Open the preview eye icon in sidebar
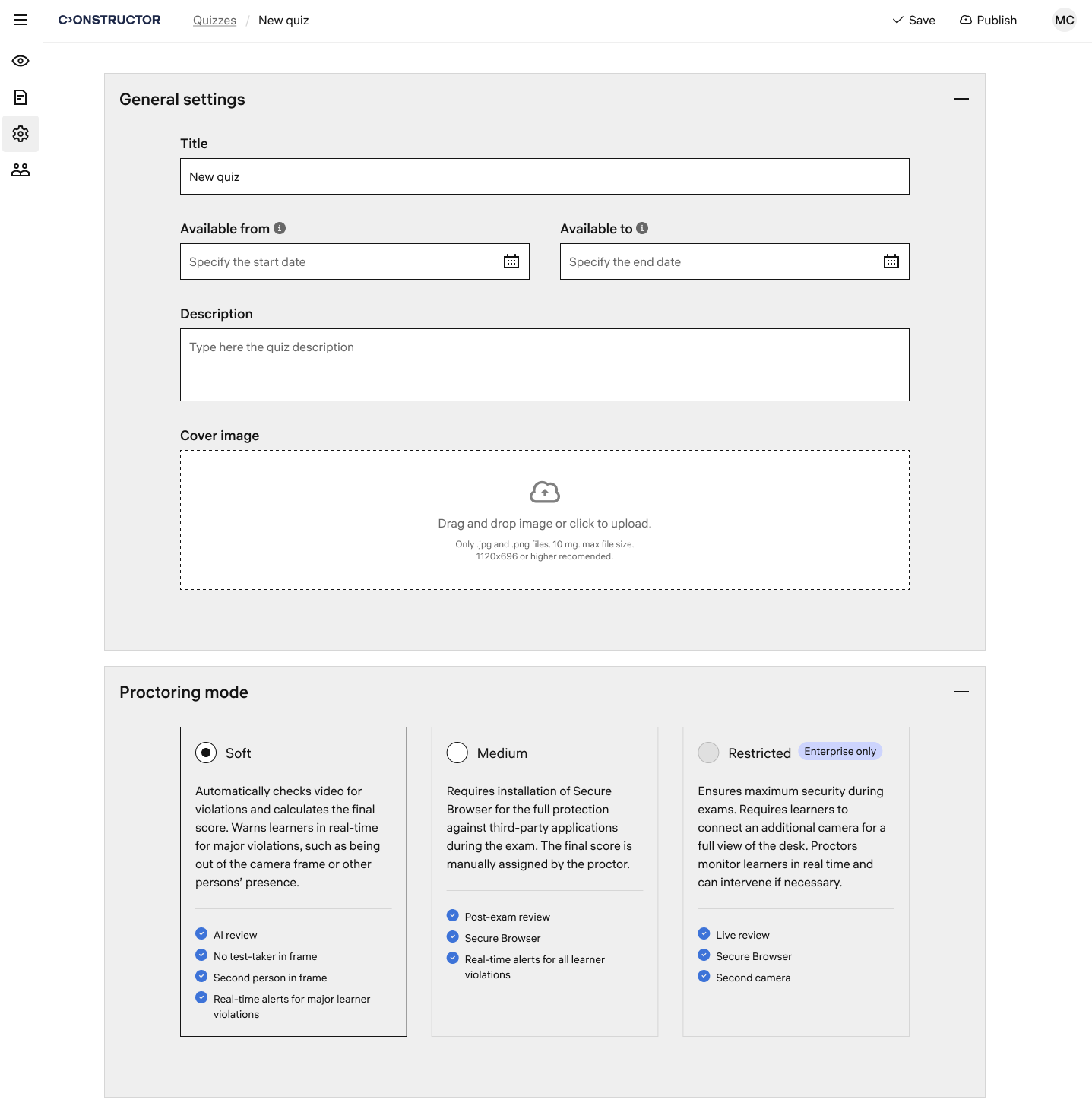This screenshot has height=1106, width=1092. tap(21, 61)
